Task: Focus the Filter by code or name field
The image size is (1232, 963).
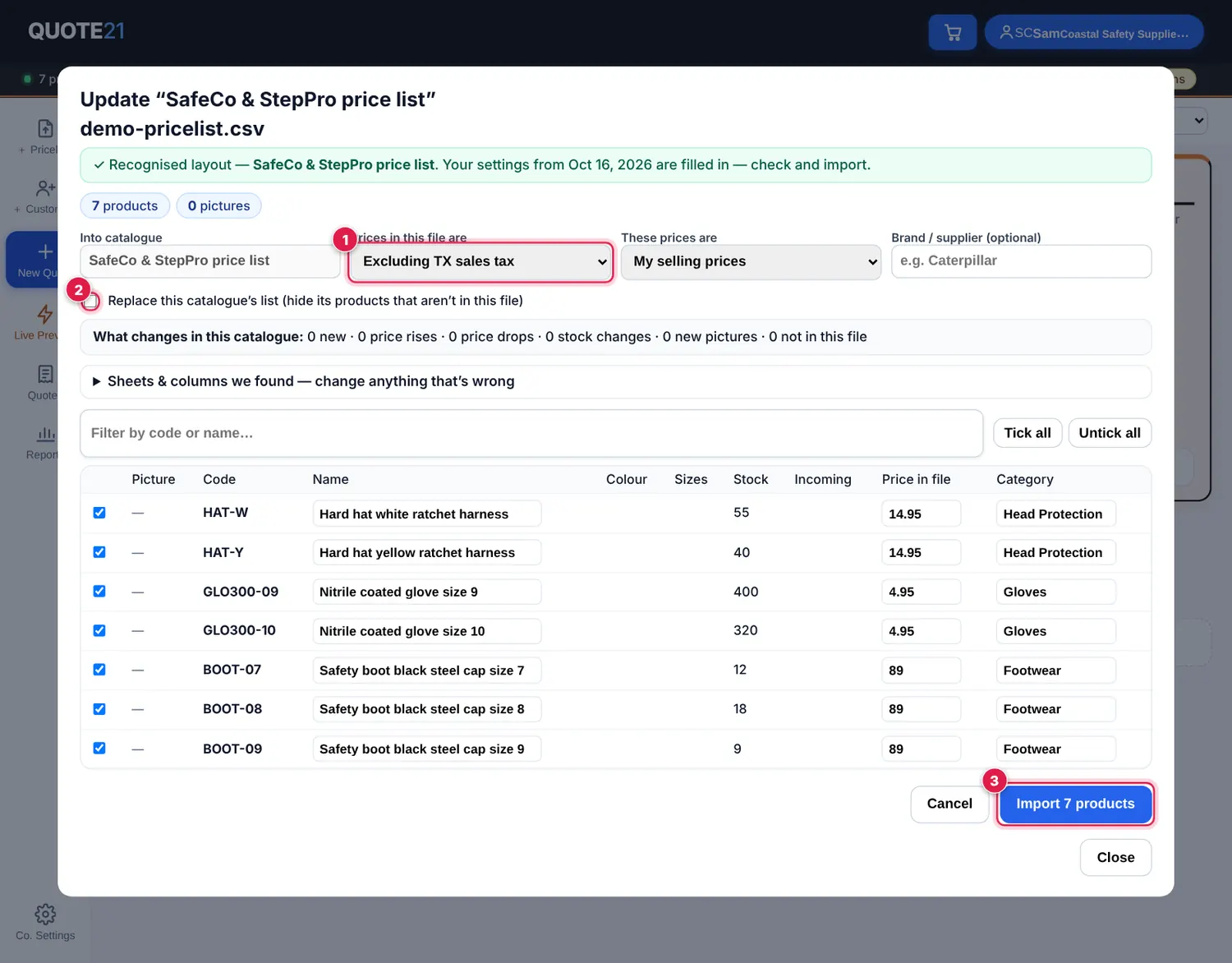Action: [x=531, y=433]
